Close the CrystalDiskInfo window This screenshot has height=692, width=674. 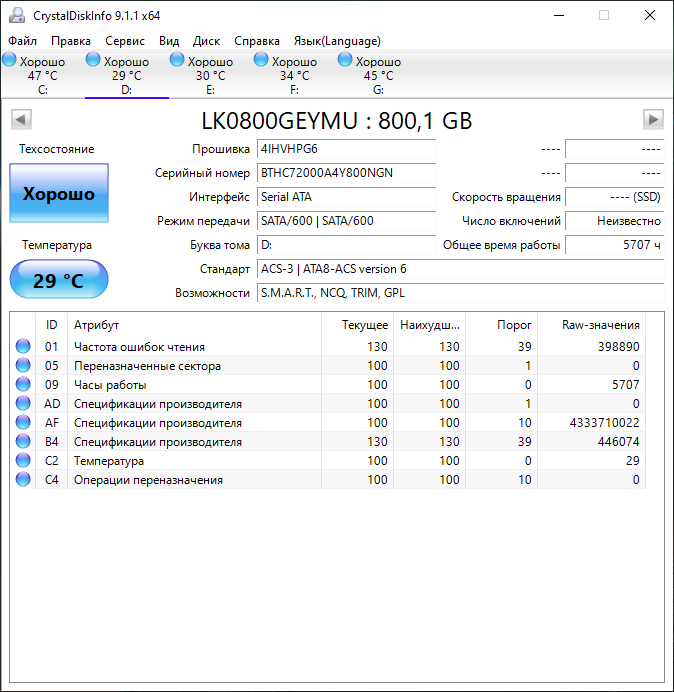pos(650,15)
